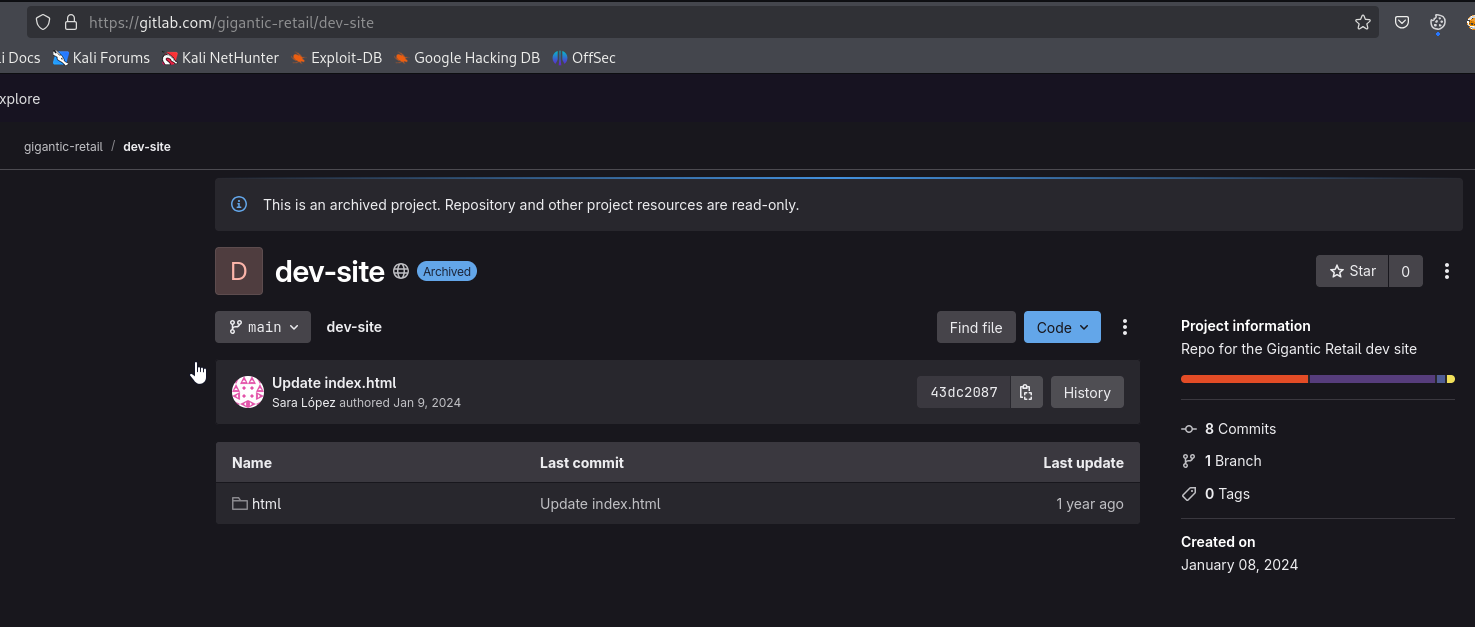This screenshot has width=1475, height=627.
Task: Click the info icon in archived notice
Action: tap(239, 204)
